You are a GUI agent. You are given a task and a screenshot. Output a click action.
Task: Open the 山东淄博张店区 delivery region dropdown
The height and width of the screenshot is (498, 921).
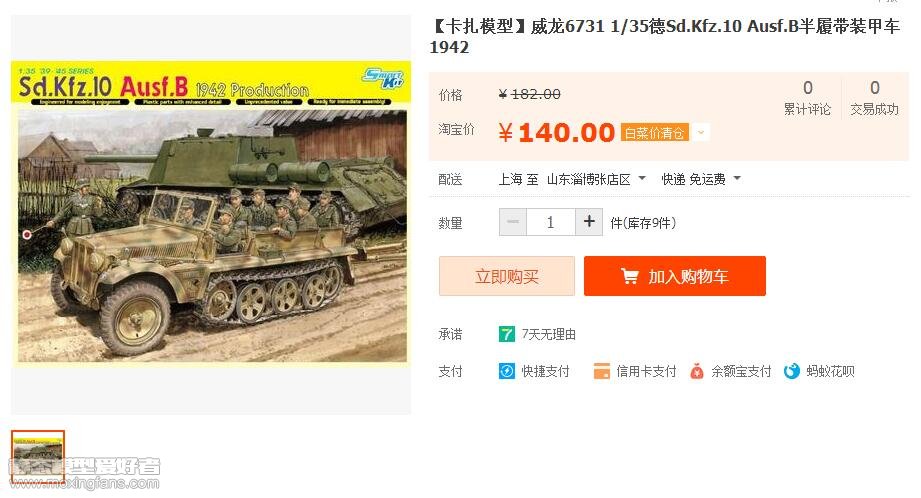596,179
